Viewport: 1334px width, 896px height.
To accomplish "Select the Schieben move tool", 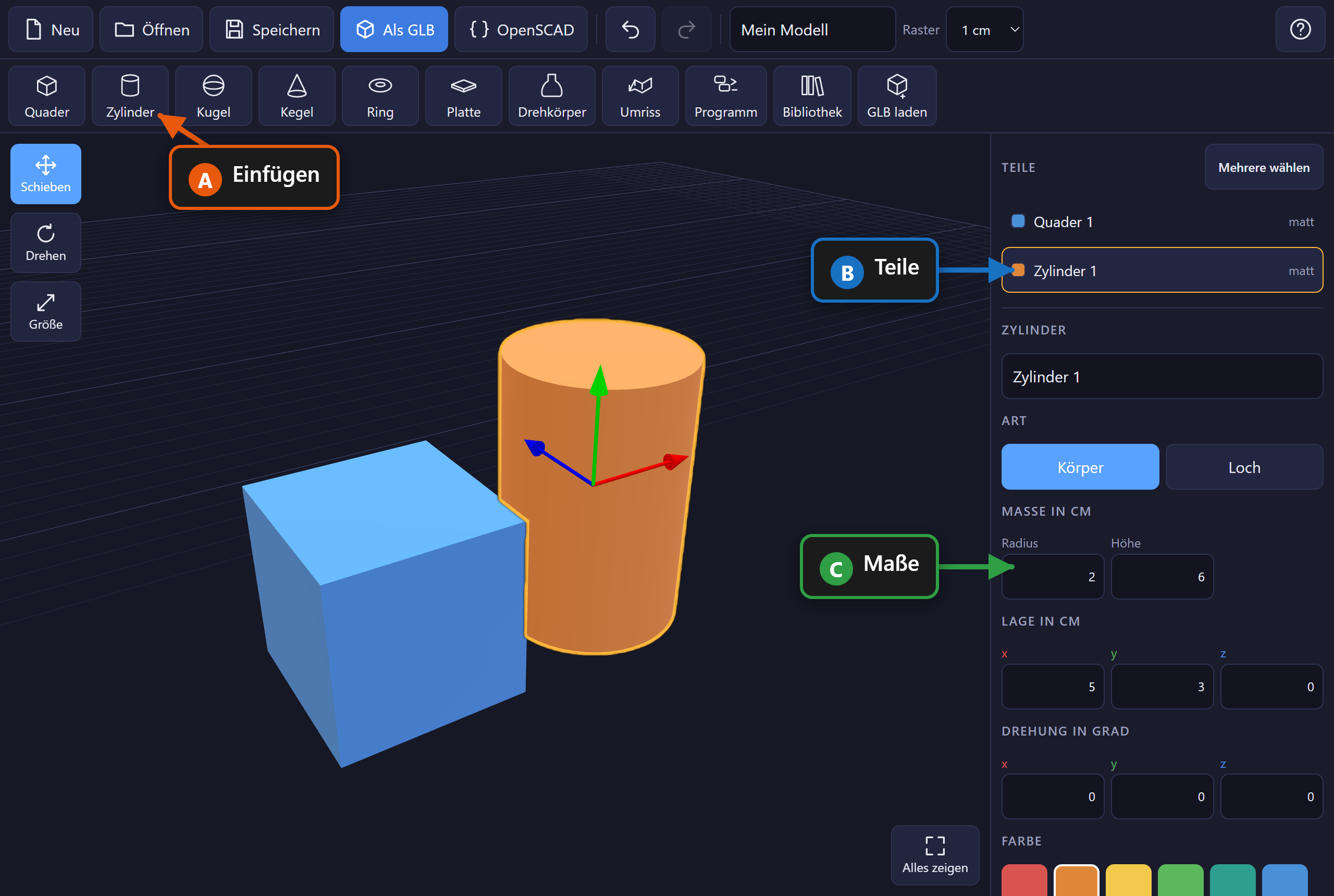I will 46,175.
